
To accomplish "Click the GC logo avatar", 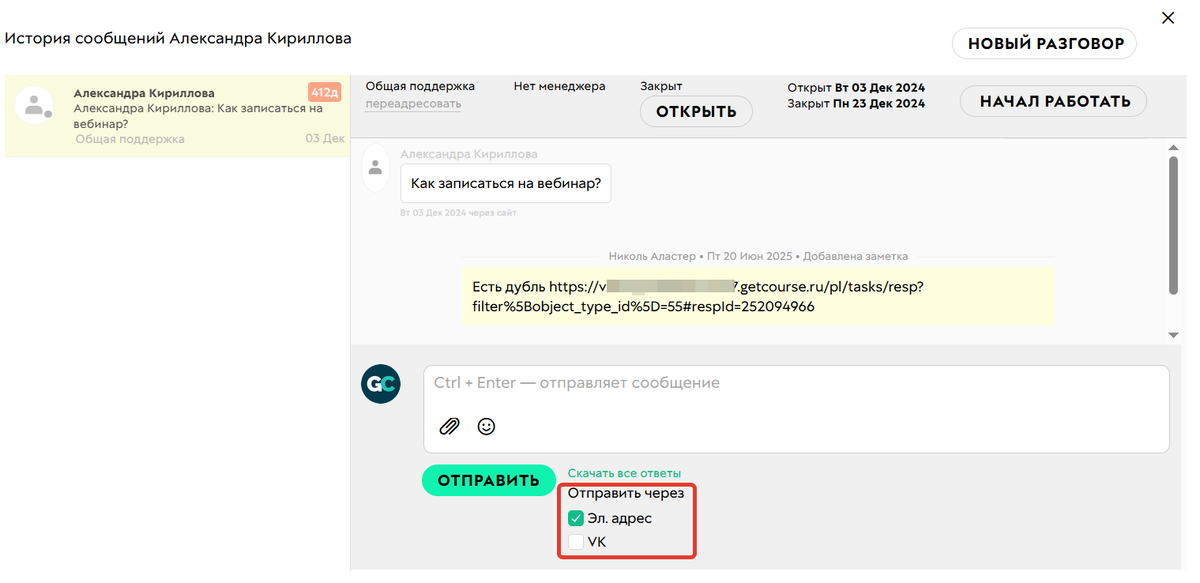I will pos(380,384).
